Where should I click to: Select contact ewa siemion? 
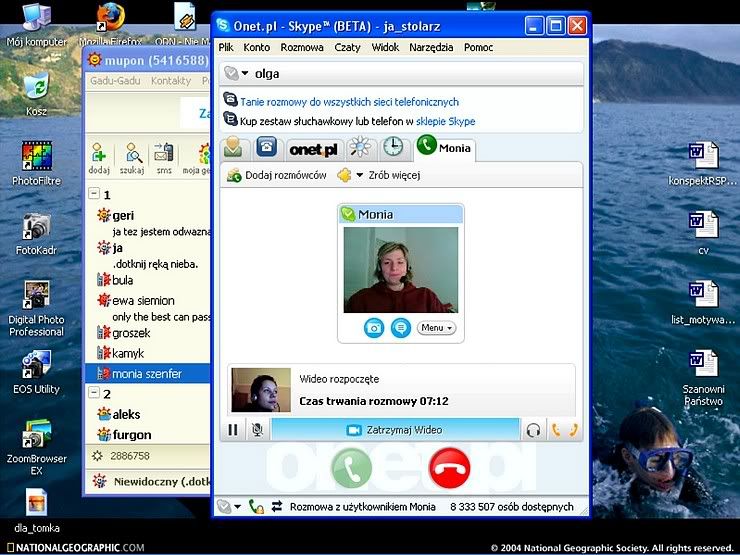coord(143,300)
